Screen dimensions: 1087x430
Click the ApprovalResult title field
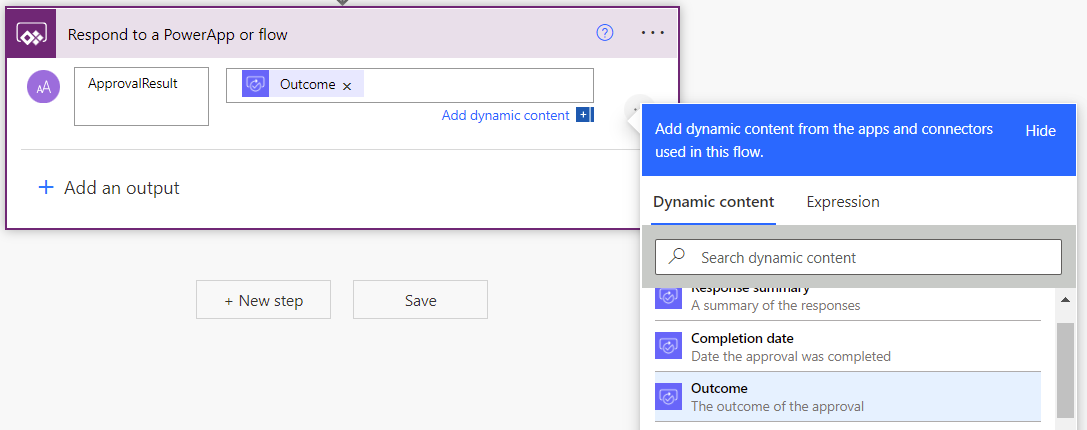click(x=141, y=96)
